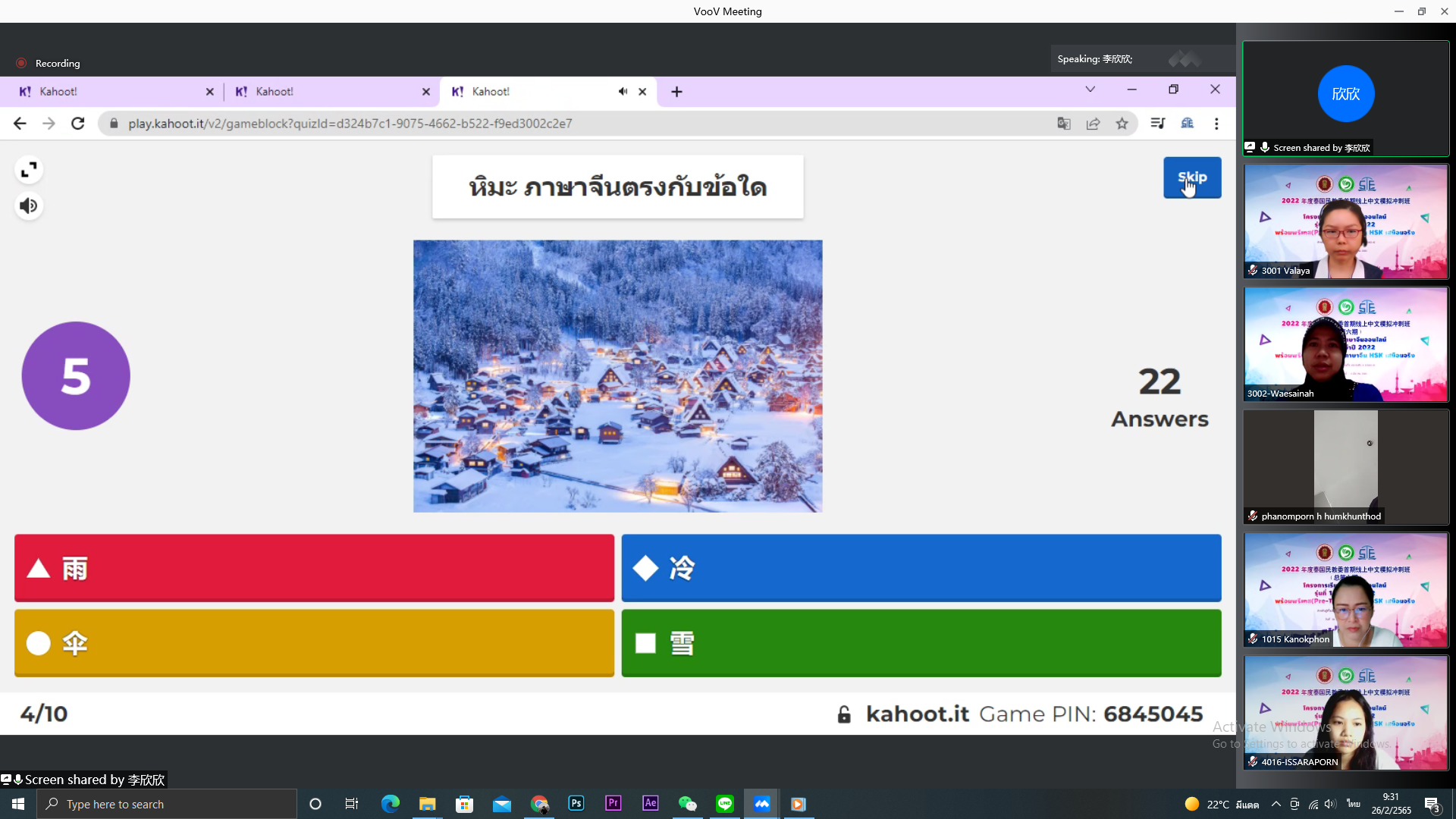
Task: Click the Game PIN 6845045 text
Action: pos(1091,714)
